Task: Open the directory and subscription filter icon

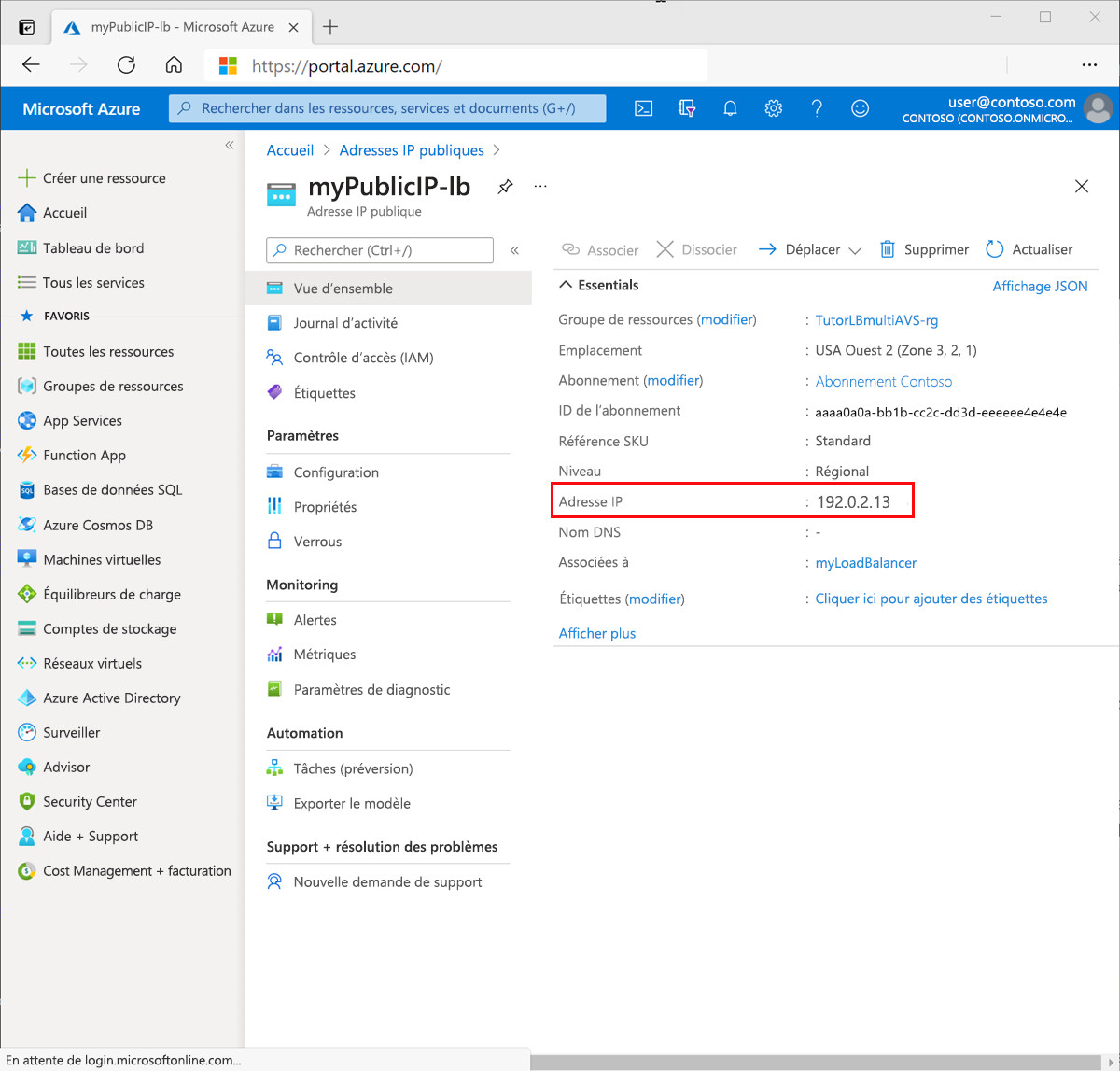Action: coord(687,108)
